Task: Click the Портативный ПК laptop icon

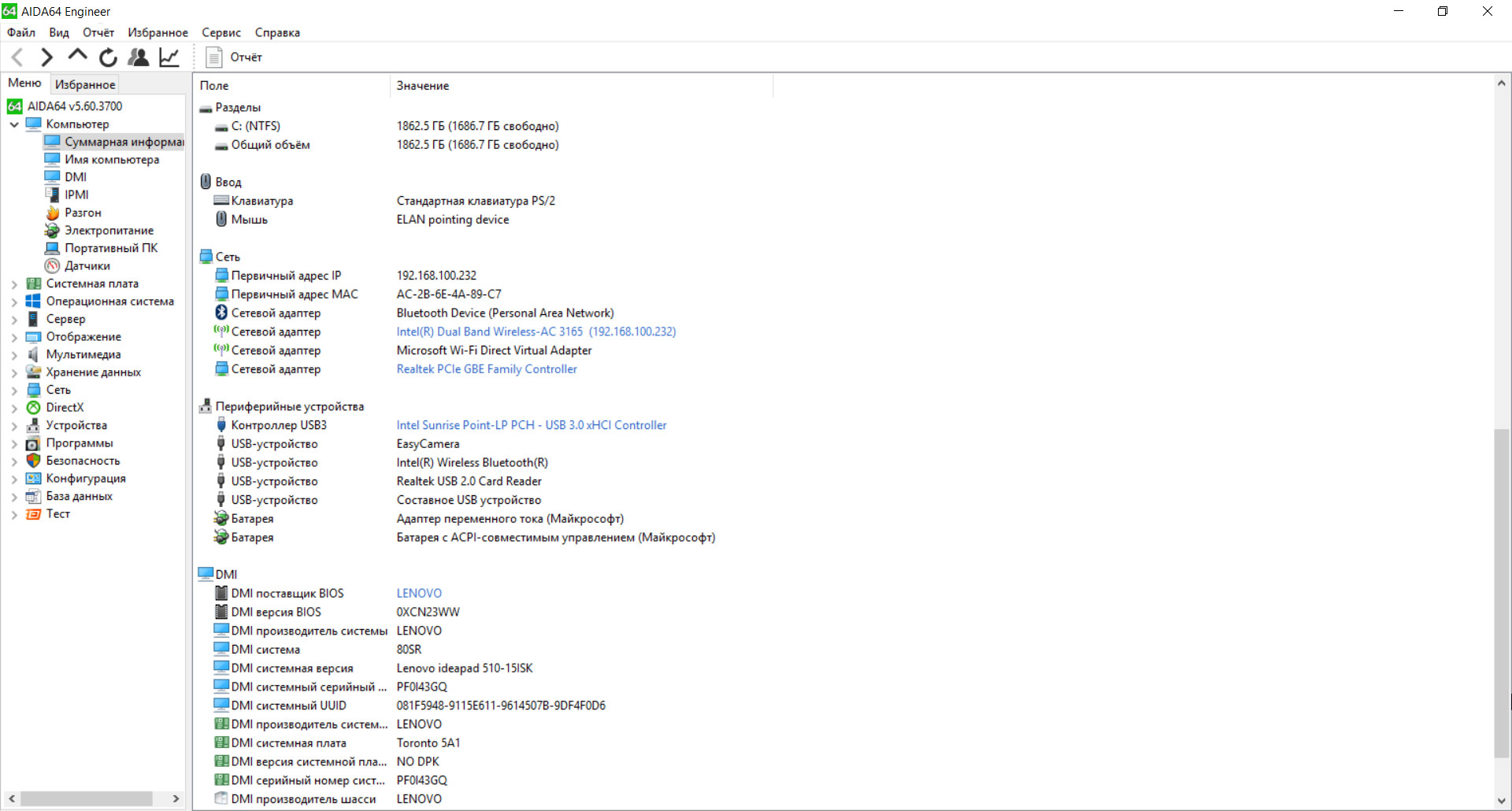Action: click(x=53, y=248)
